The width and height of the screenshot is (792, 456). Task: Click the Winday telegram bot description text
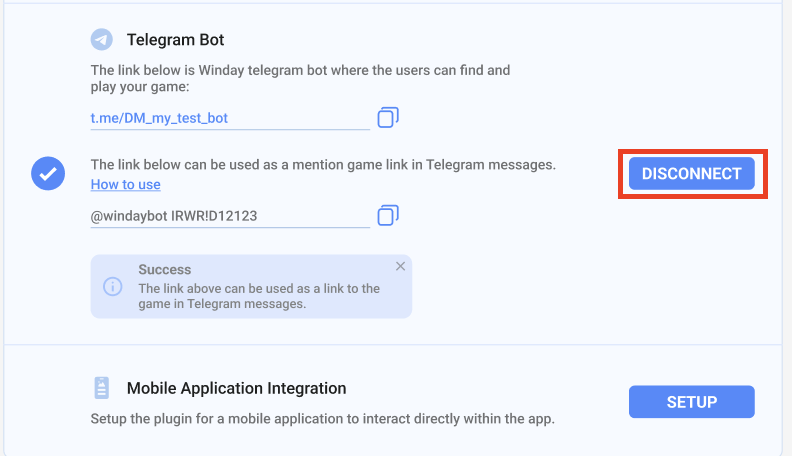300,78
